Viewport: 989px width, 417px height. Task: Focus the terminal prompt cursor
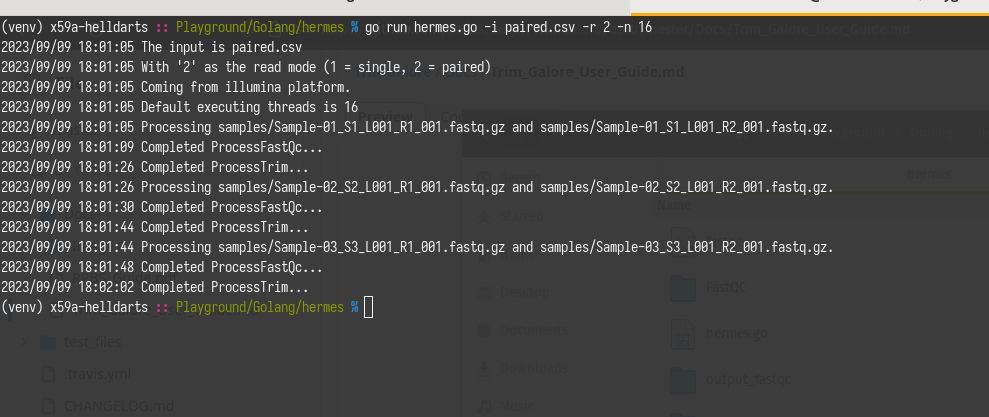click(x=368, y=307)
